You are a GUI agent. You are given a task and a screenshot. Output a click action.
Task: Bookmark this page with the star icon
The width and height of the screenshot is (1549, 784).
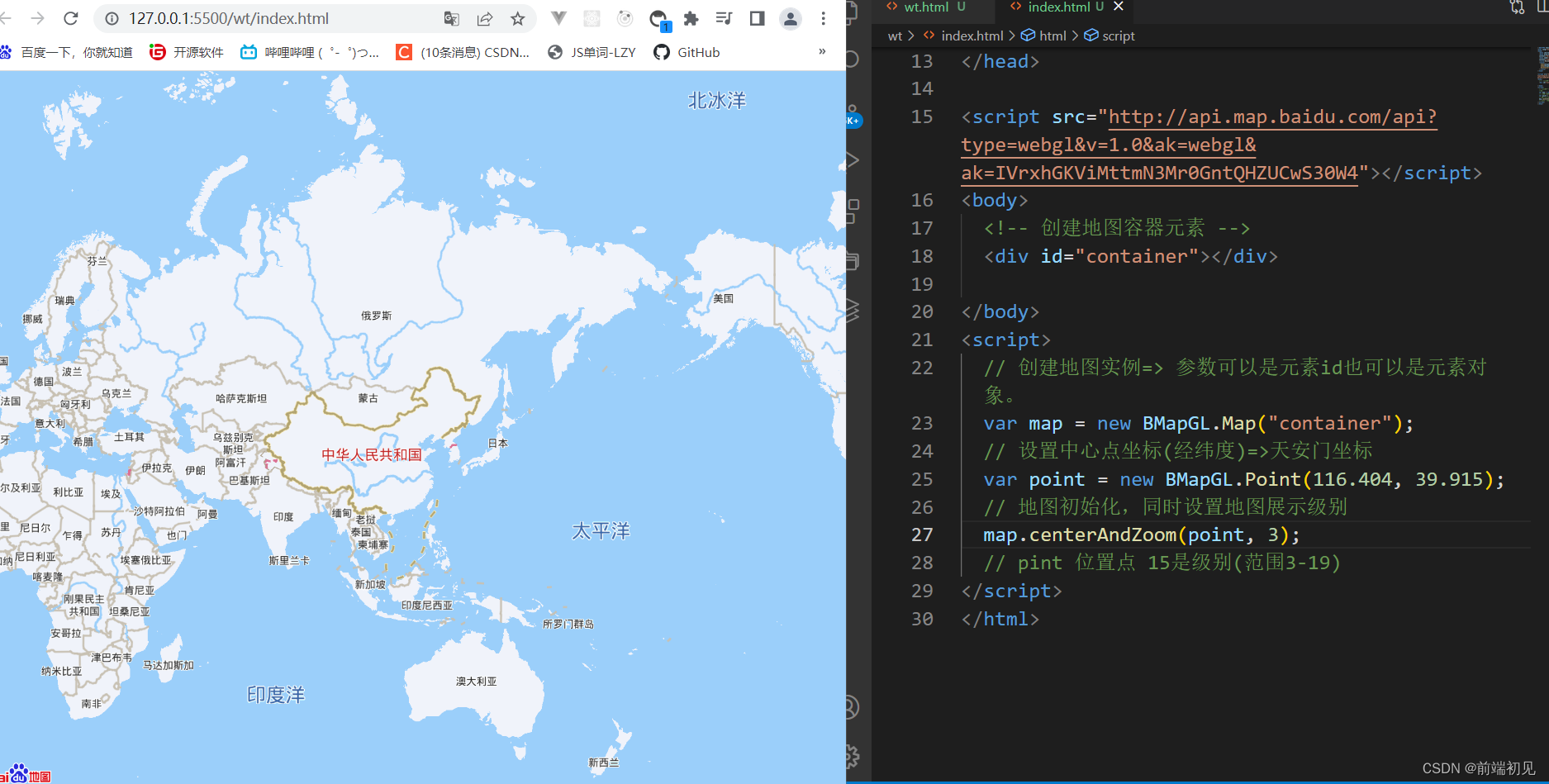click(x=518, y=18)
